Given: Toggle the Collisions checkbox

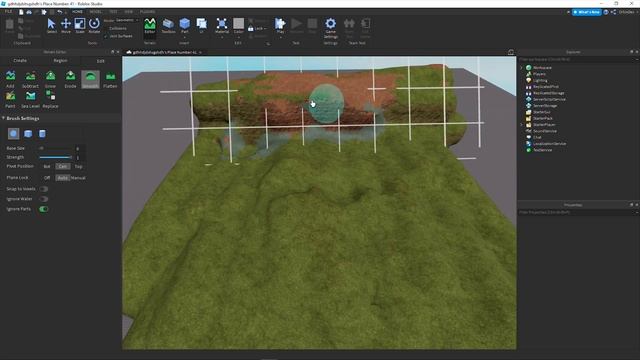Looking at the screenshot, I should click(106, 29).
